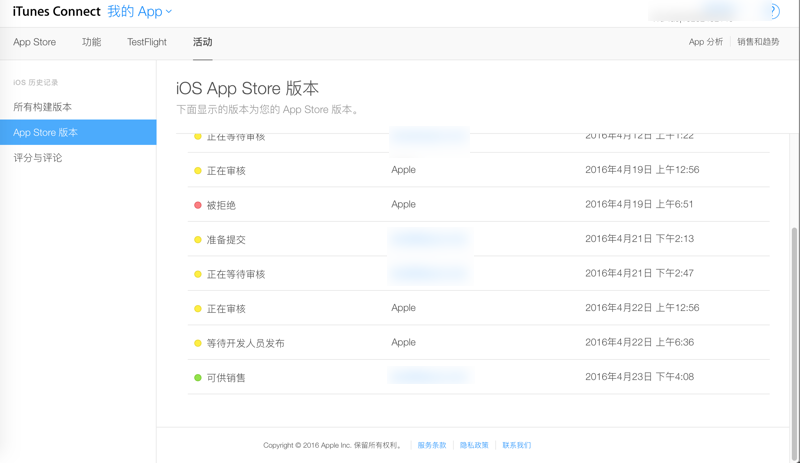
Task: Click Apple in the 被拒绝 row
Action: pos(404,204)
